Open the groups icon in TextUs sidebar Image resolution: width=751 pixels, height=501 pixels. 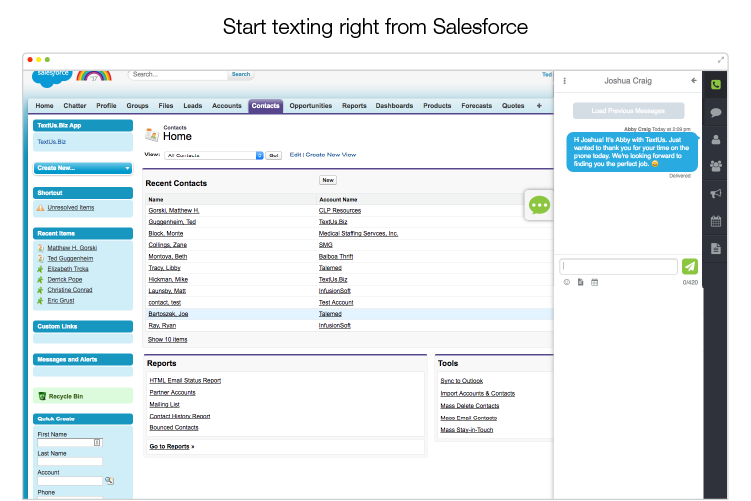(716, 166)
